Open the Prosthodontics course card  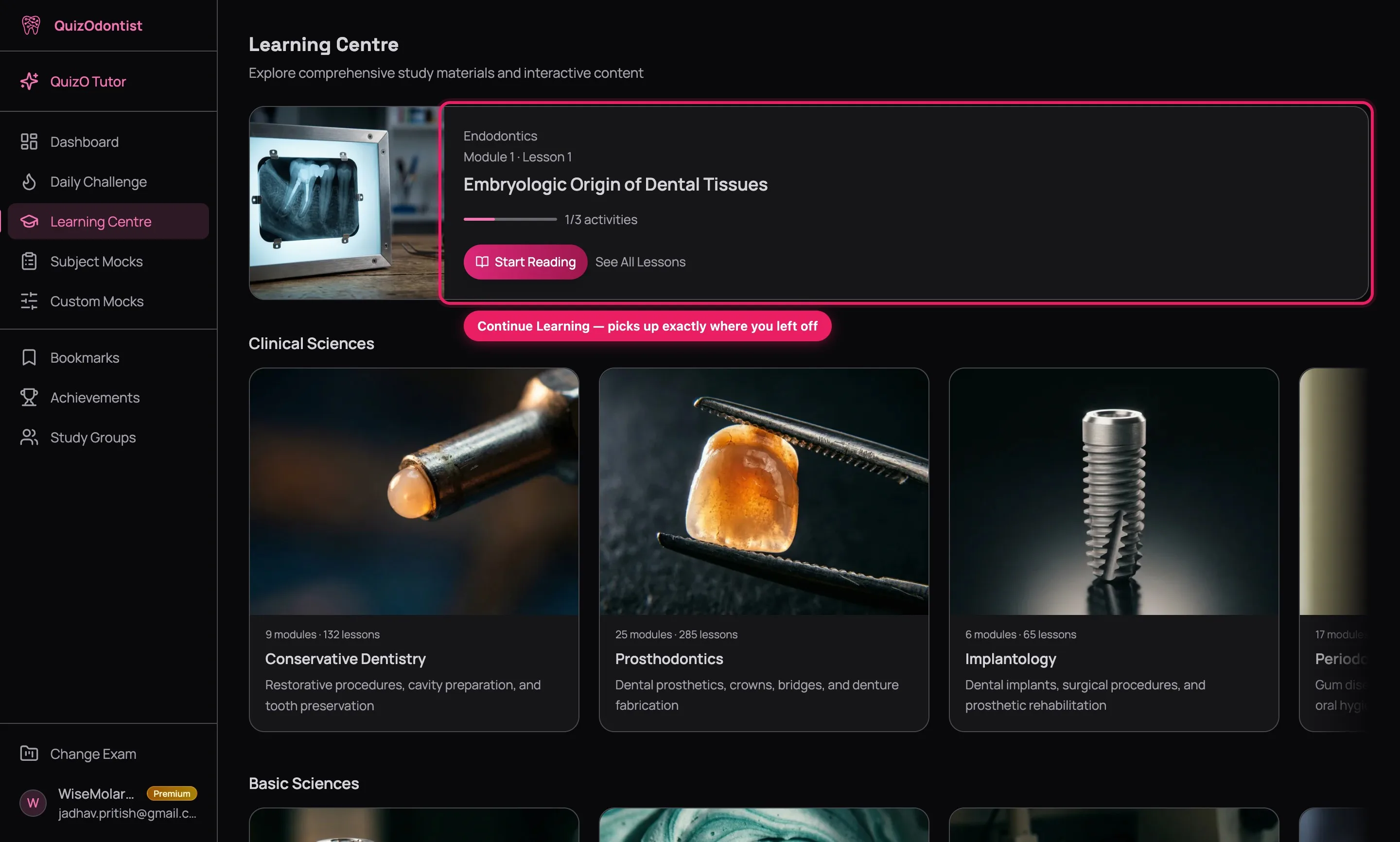point(764,549)
